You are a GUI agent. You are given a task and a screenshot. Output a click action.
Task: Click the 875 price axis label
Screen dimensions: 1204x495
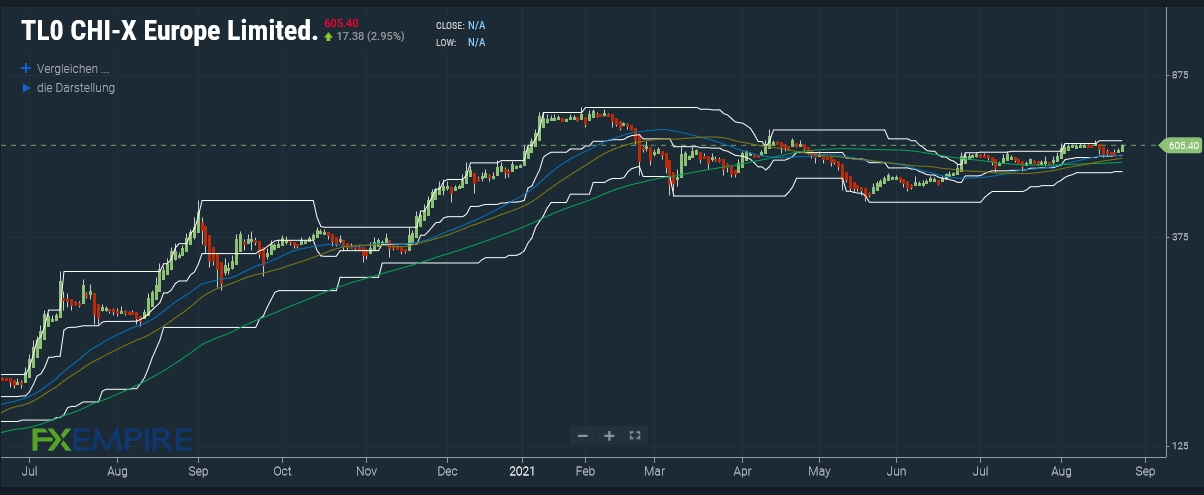1179,75
